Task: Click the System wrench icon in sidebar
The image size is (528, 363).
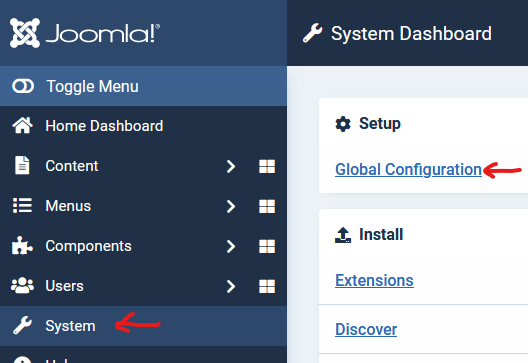Action: 22,325
